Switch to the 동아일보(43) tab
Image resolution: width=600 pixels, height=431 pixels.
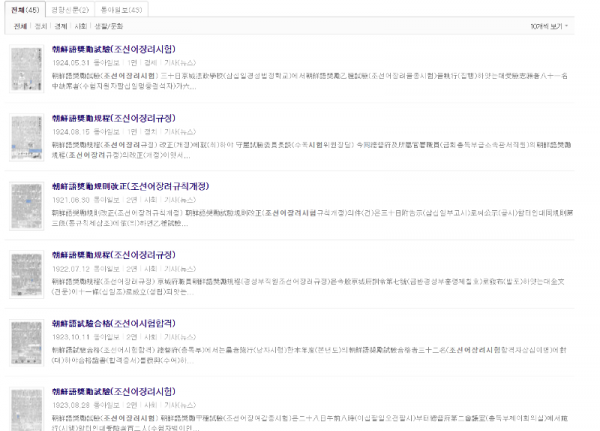[121, 10]
